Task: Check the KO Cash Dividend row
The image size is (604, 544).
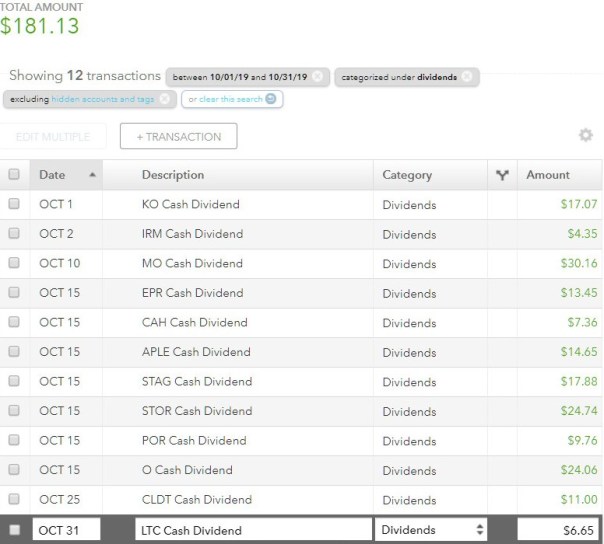Action: pyautogui.click(x=14, y=204)
